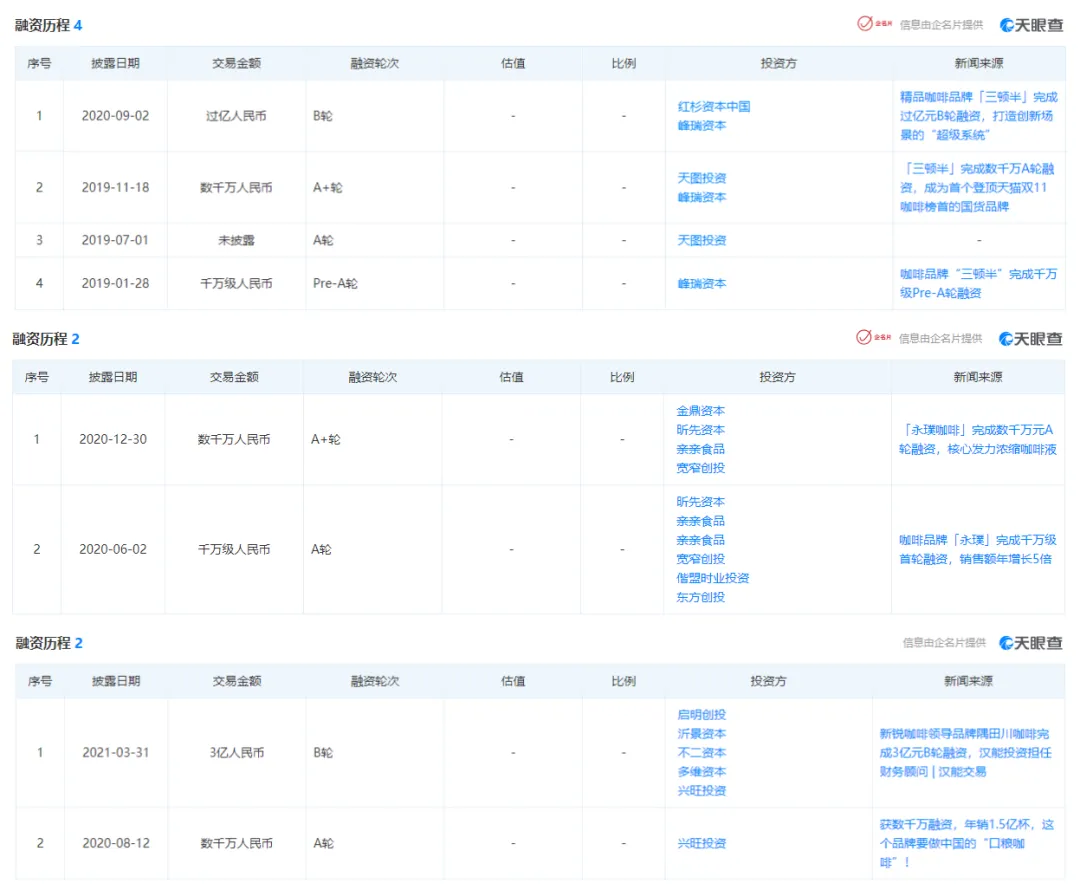Open 兴旺投资 link in the 2020-08-12 row

pos(701,844)
